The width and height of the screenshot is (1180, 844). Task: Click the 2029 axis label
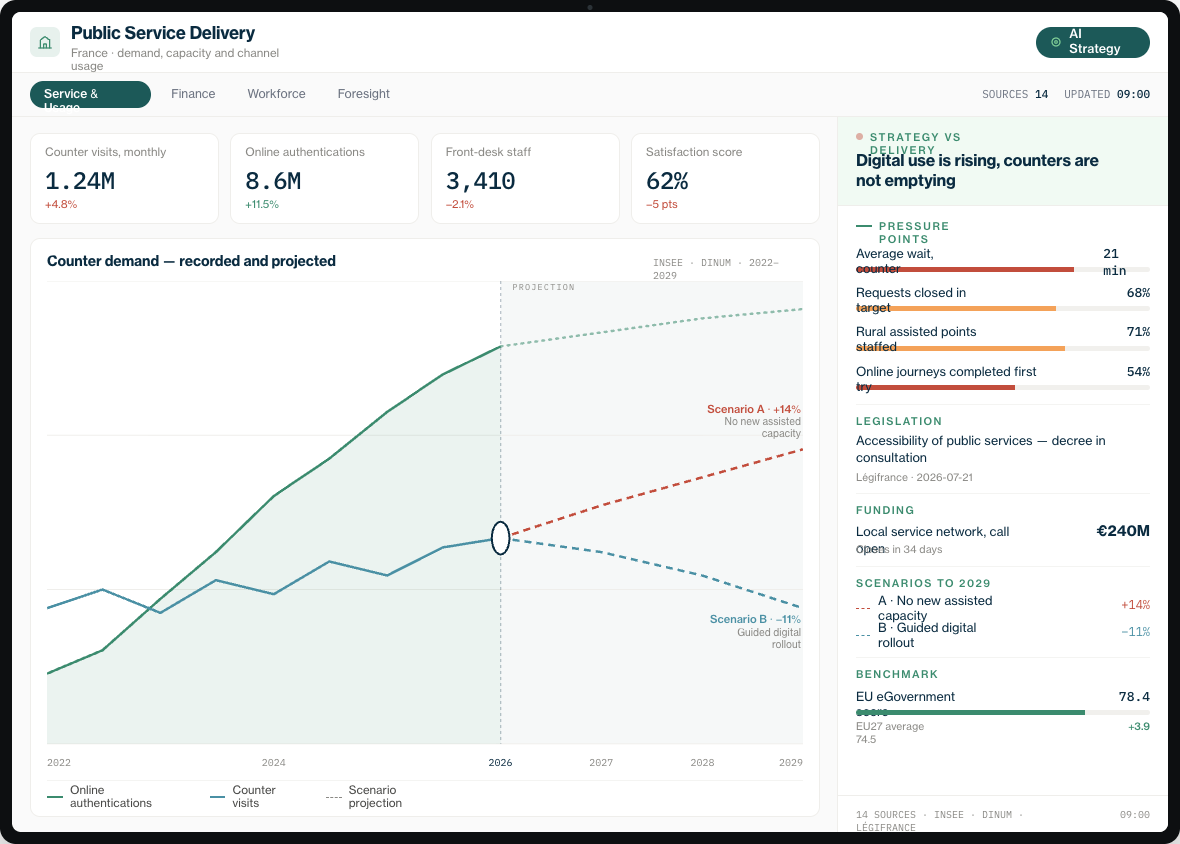(x=790, y=763)
